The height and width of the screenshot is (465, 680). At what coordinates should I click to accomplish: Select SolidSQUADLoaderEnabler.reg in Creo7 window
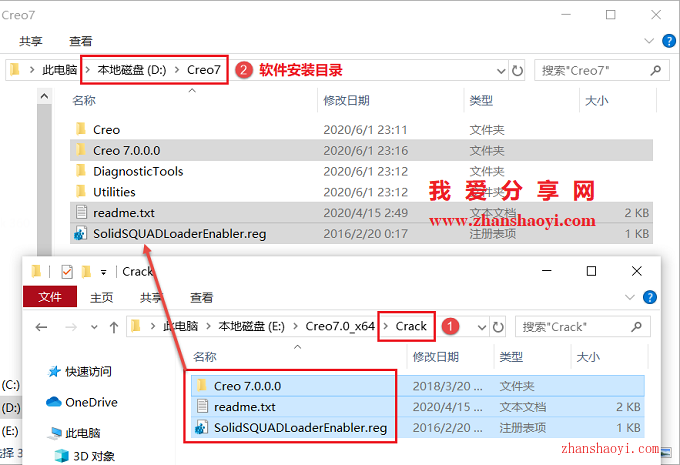tap(361, 234)
